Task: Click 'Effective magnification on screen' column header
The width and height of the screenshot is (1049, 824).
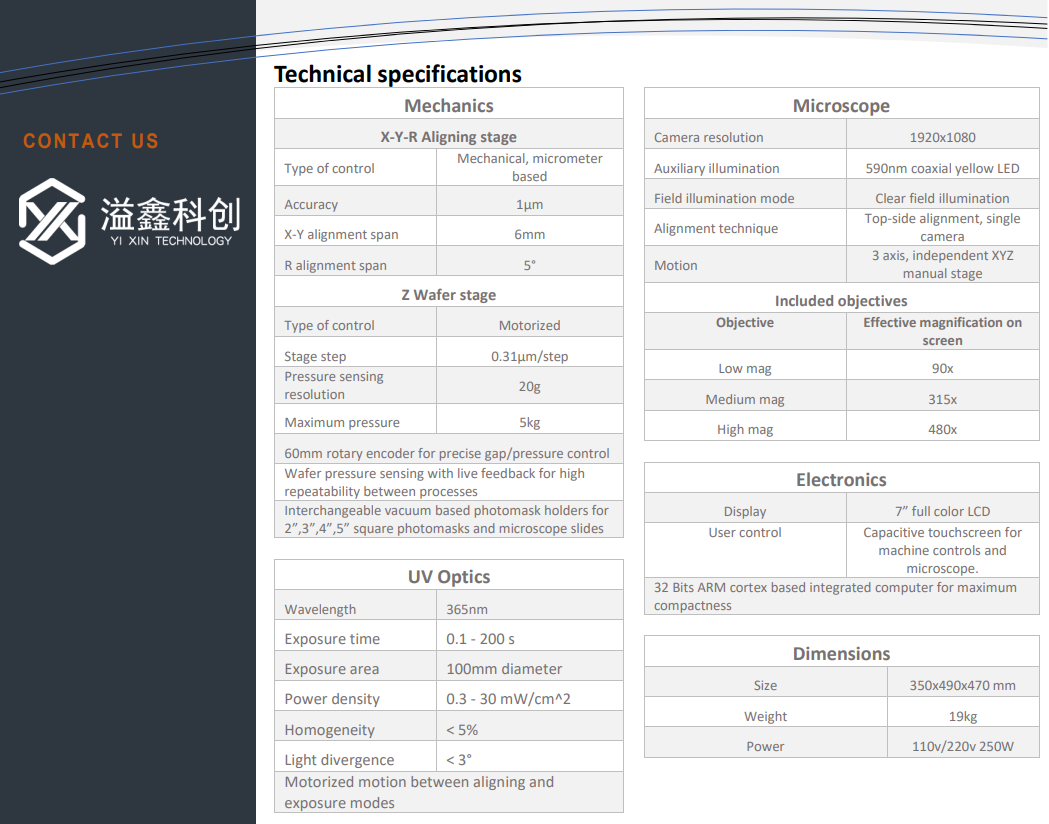Action: (x=943, y=331)
